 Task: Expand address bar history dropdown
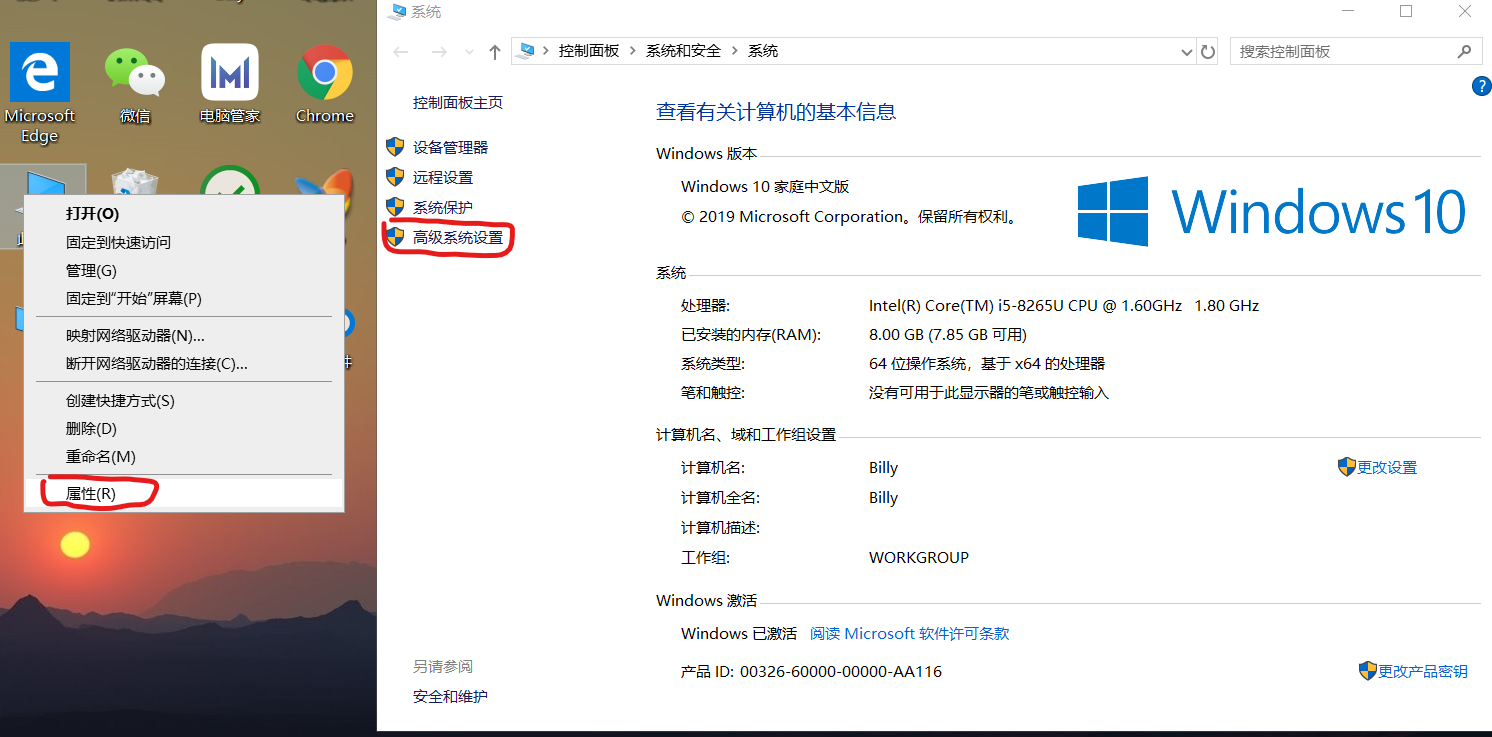(1186, 51)
